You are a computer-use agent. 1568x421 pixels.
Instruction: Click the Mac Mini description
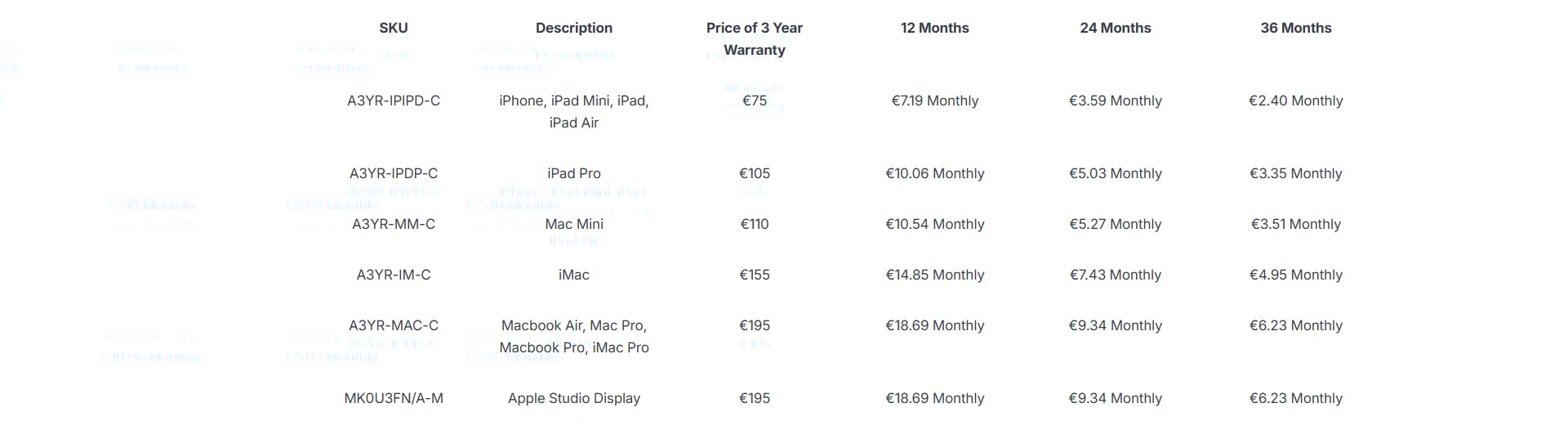(573, 224)
